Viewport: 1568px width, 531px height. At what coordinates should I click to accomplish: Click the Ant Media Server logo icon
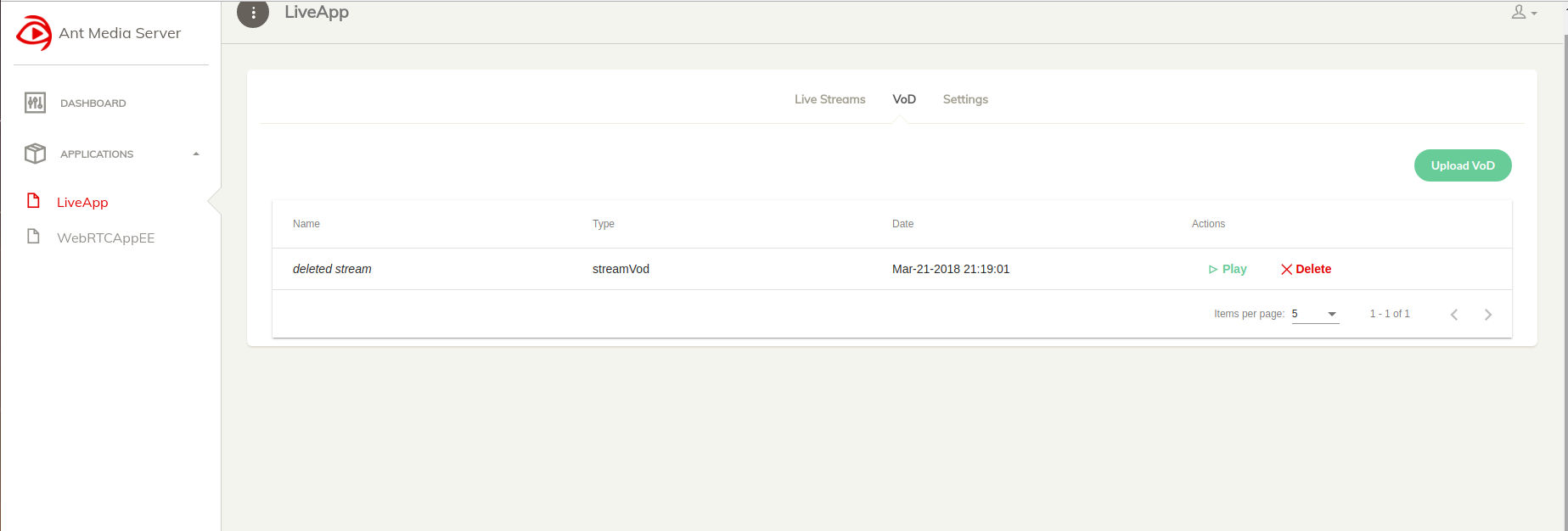tap(35, 33)
